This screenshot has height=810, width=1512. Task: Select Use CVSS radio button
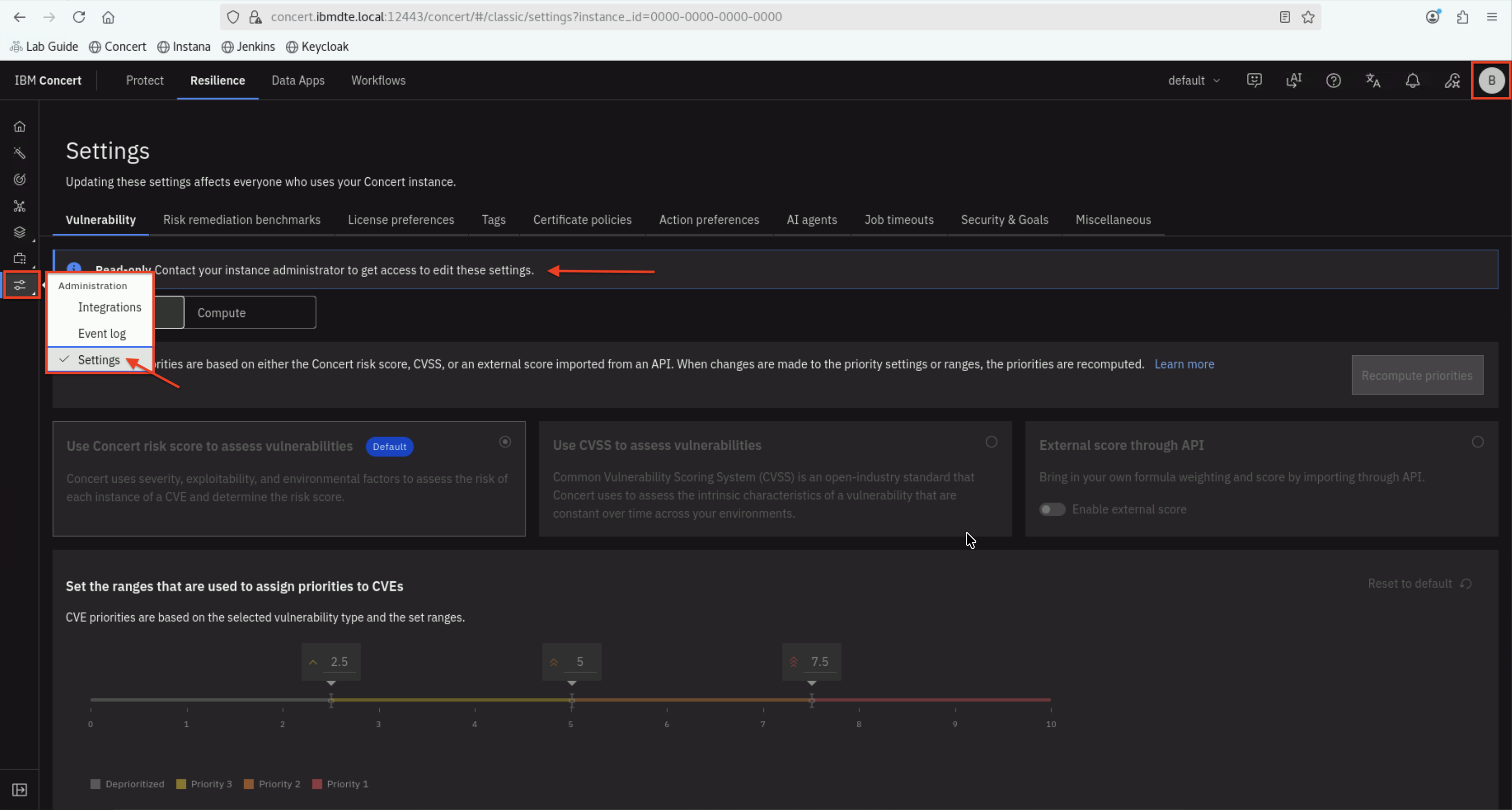(x=992, y=442)
